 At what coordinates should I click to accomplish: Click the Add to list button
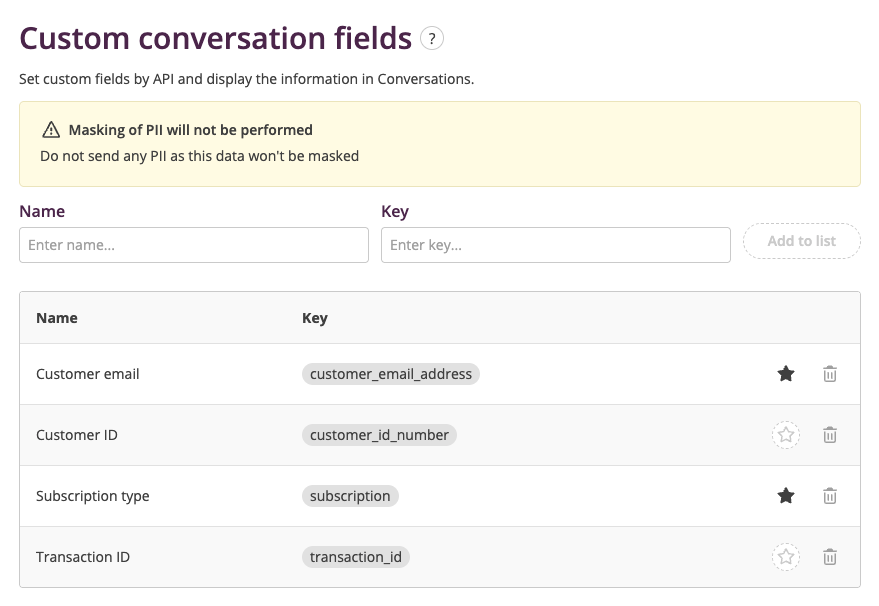802,241
